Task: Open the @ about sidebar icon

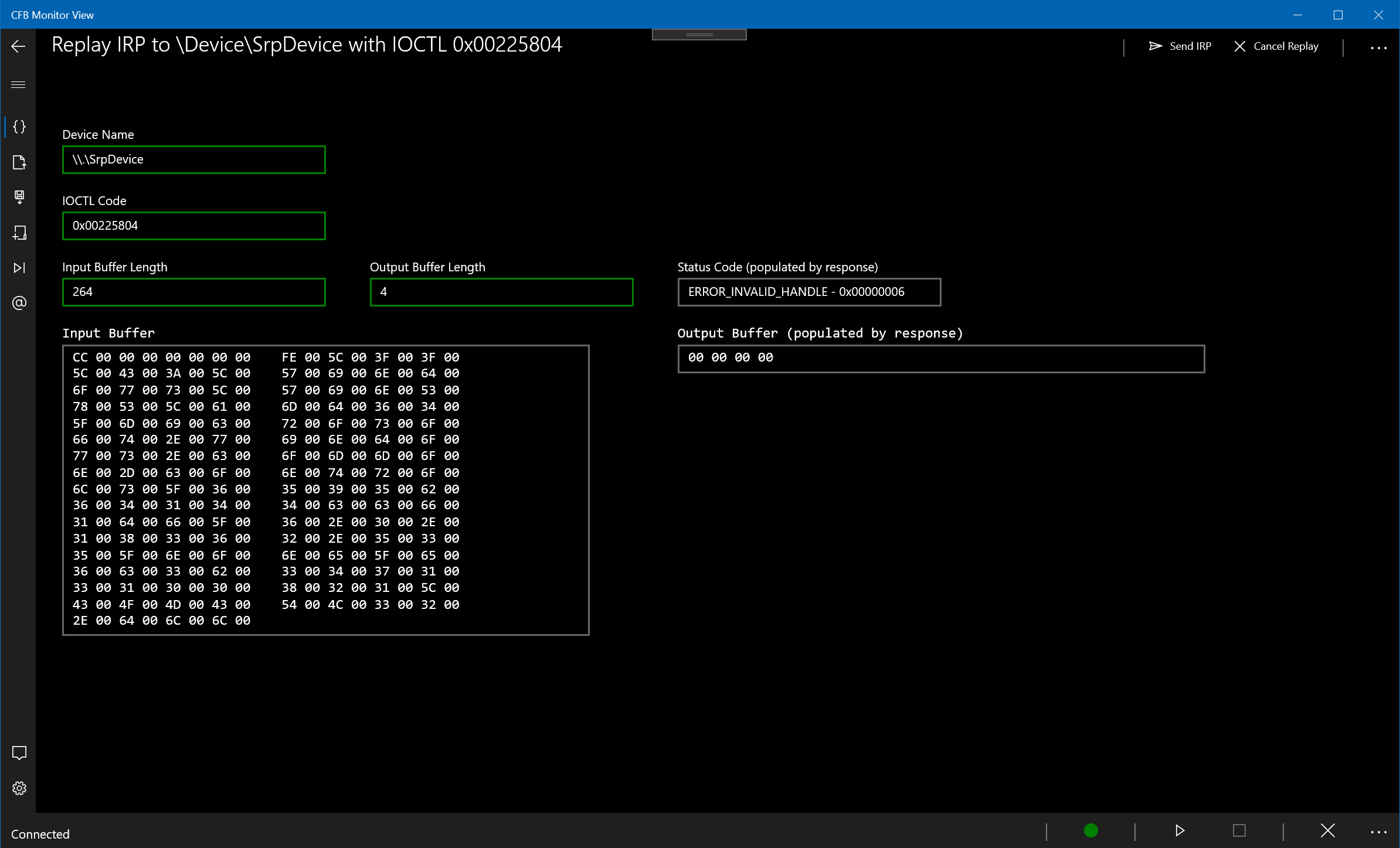Action: point(19,303)
